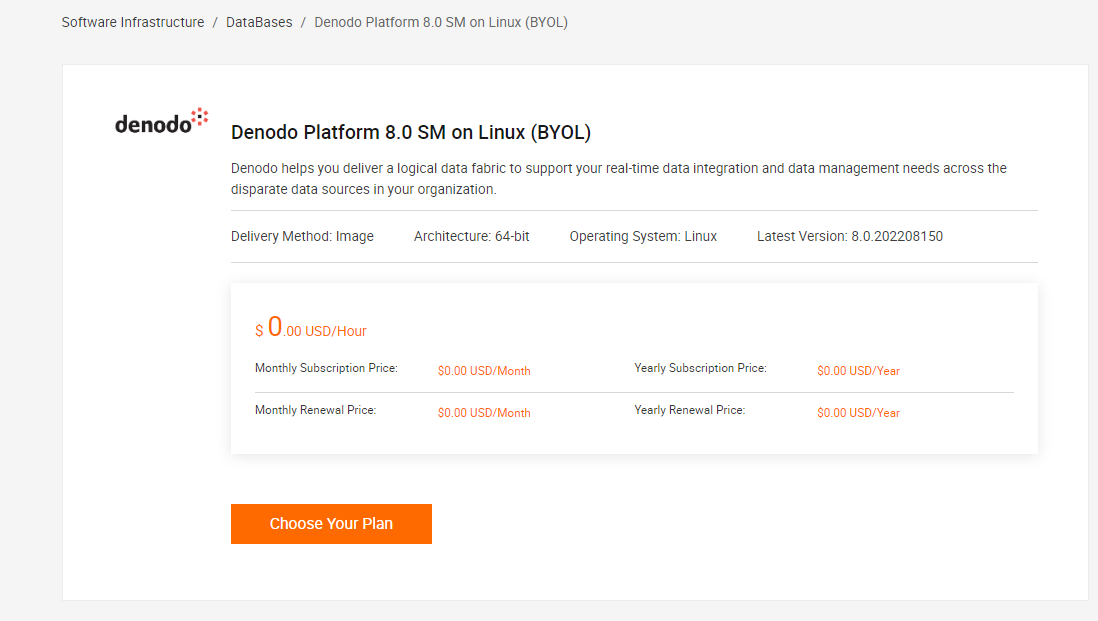Click the denodo logo image
This screenshot has height=621, width=1098.
[x=162, y=121]
